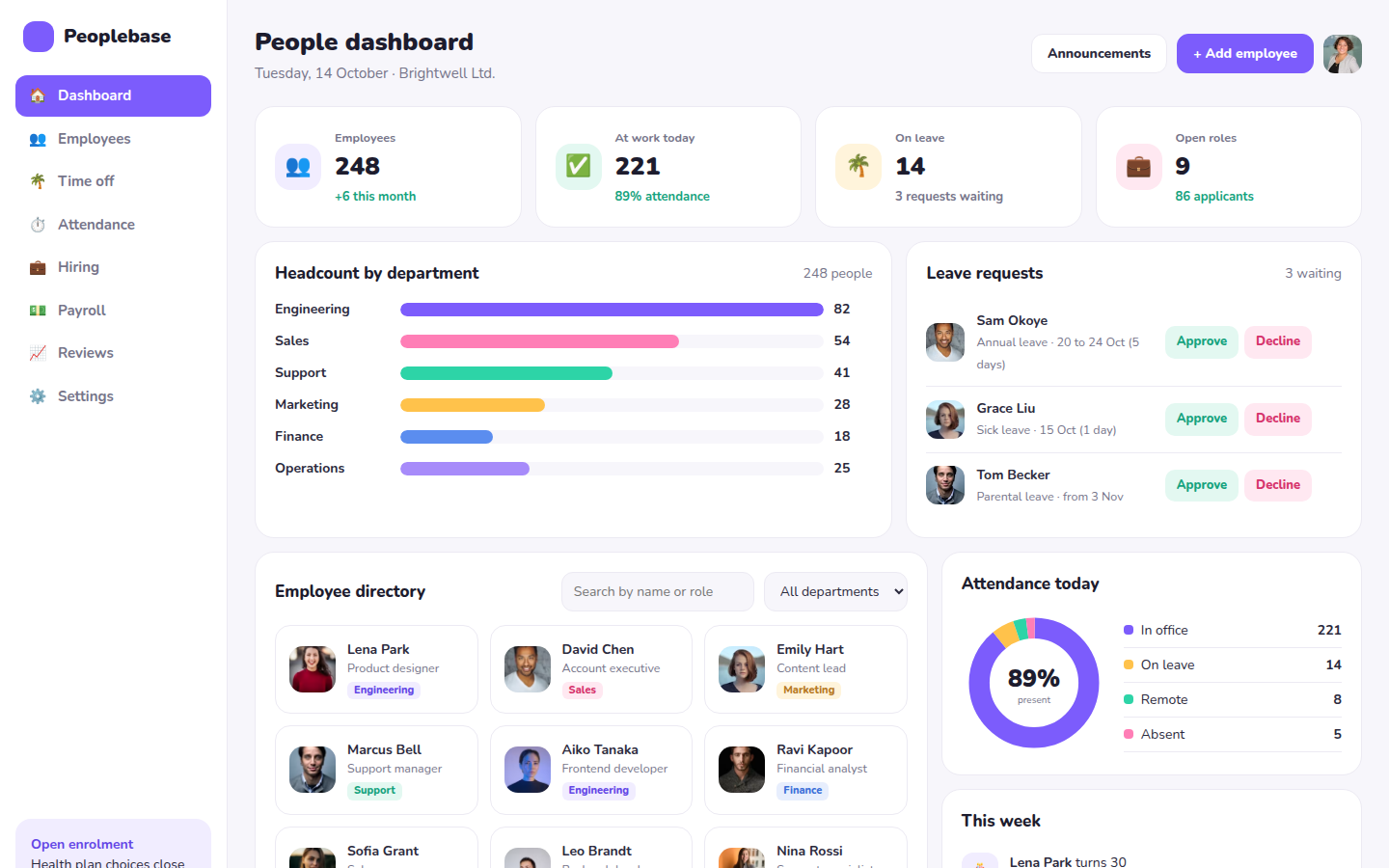The image size is (1389, 868).
Task: Open Tom Becker's avatar in leave requests
Action: click(x=945, y=485)
